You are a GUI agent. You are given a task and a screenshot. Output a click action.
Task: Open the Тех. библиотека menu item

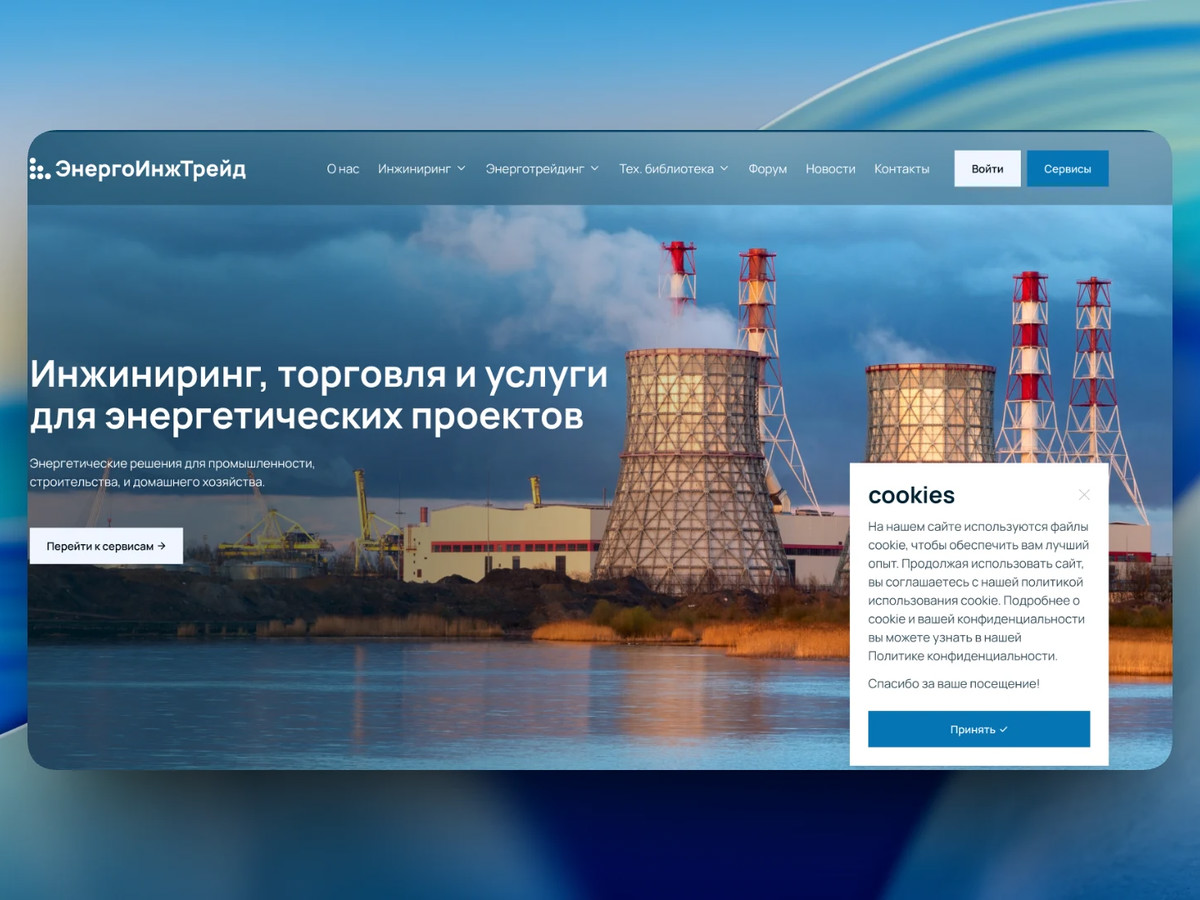click(x=667, y=169)
